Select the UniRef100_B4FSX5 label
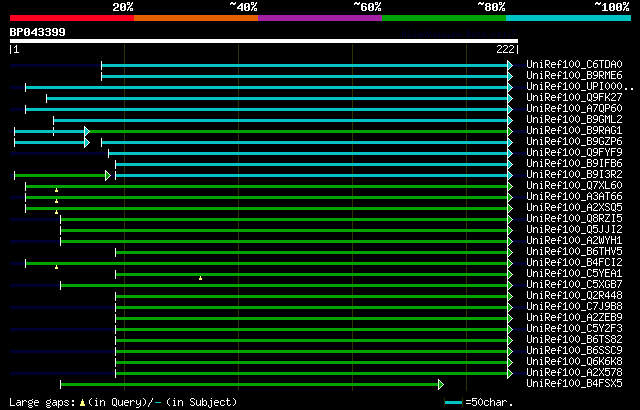 [574, 384]
